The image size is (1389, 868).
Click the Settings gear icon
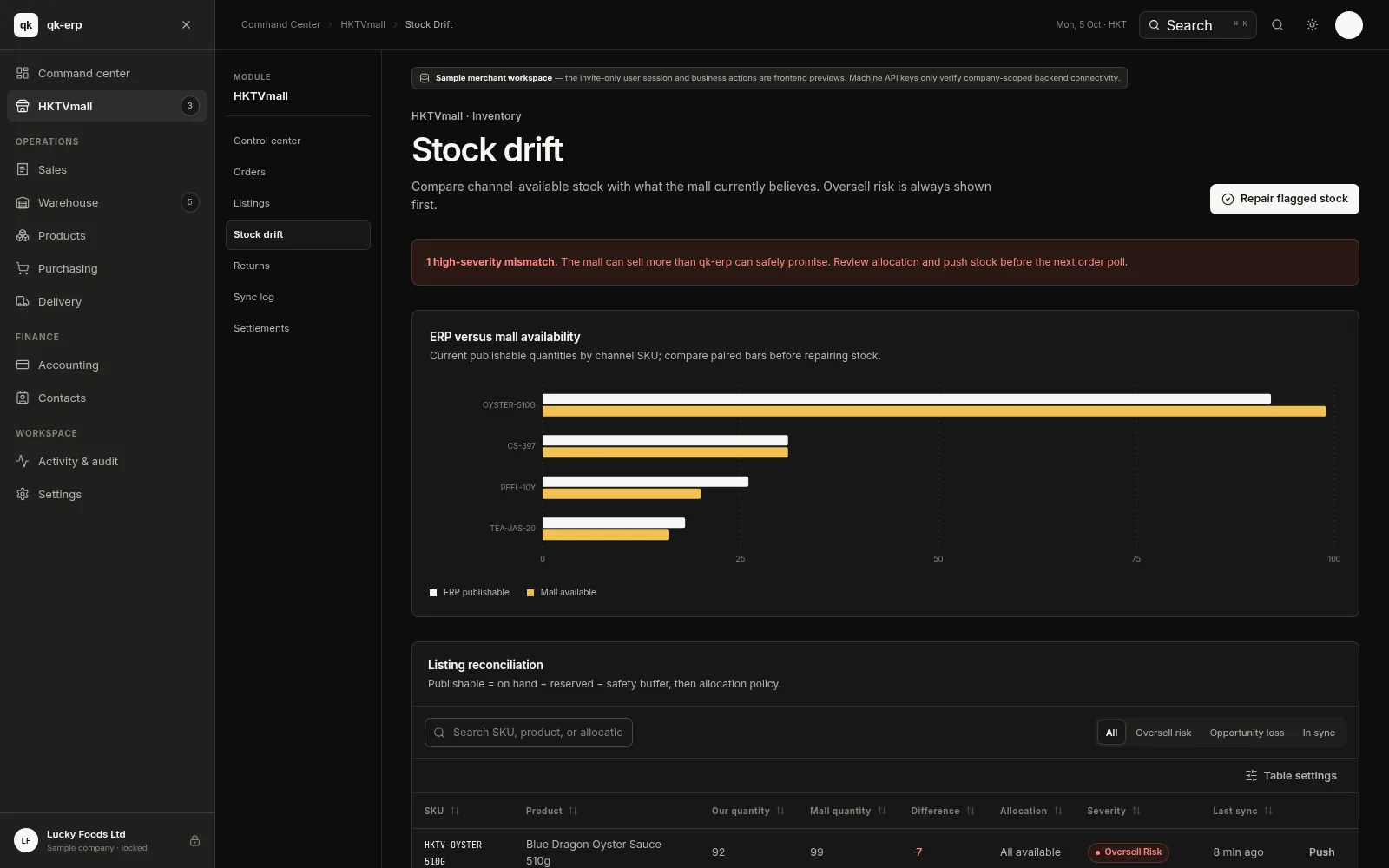tap(23, 494)
